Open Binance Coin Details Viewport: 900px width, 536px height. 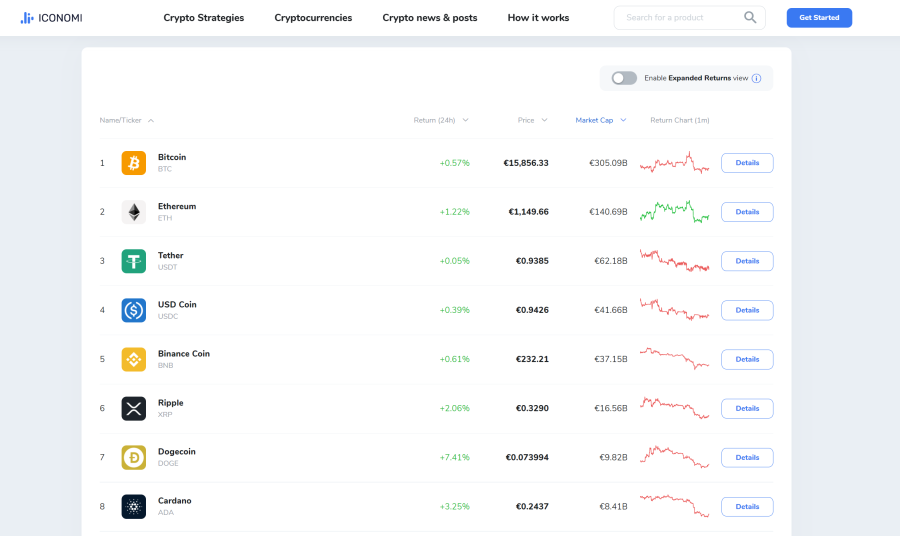pos(747,359)
